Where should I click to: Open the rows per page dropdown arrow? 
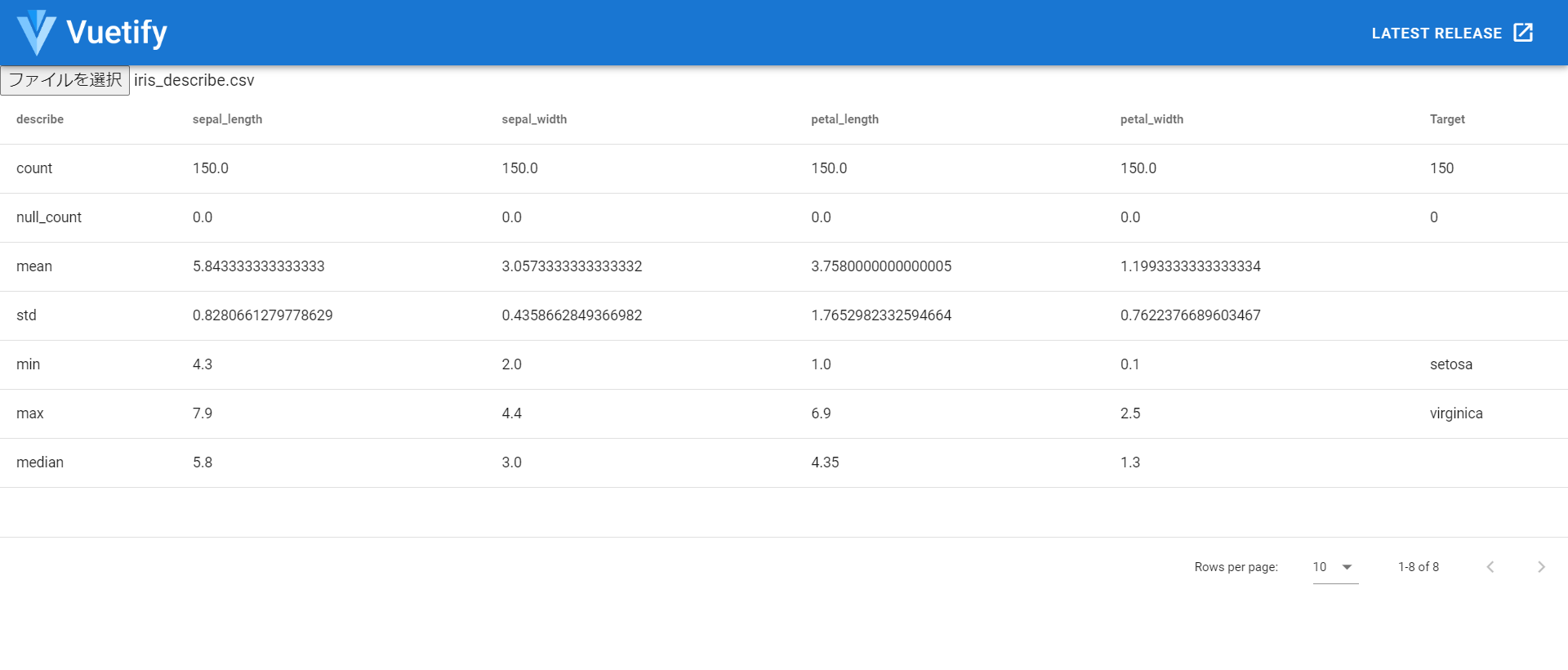point(1347,567)
